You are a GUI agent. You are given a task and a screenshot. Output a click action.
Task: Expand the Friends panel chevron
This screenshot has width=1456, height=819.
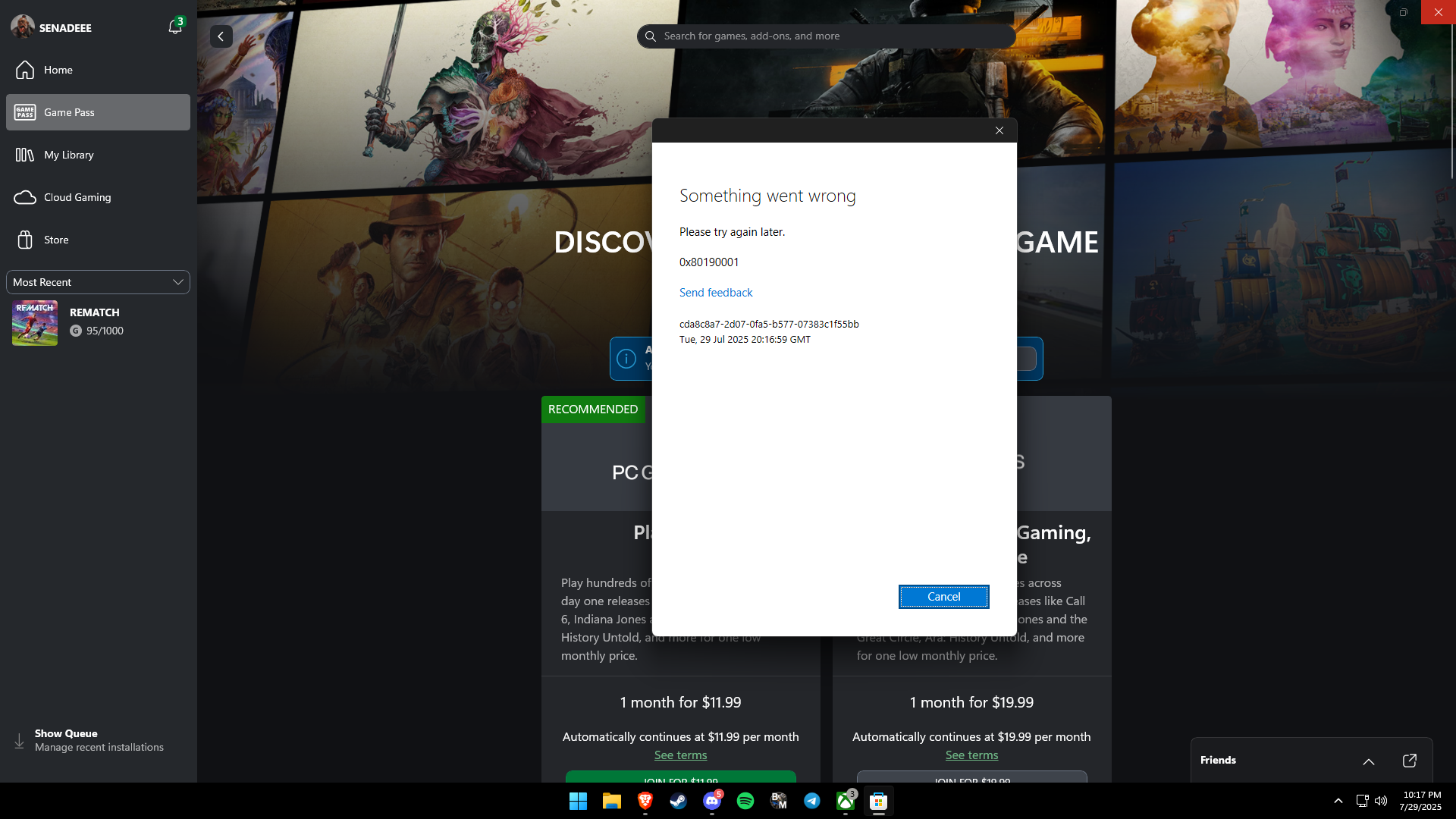click(1369, 761)
